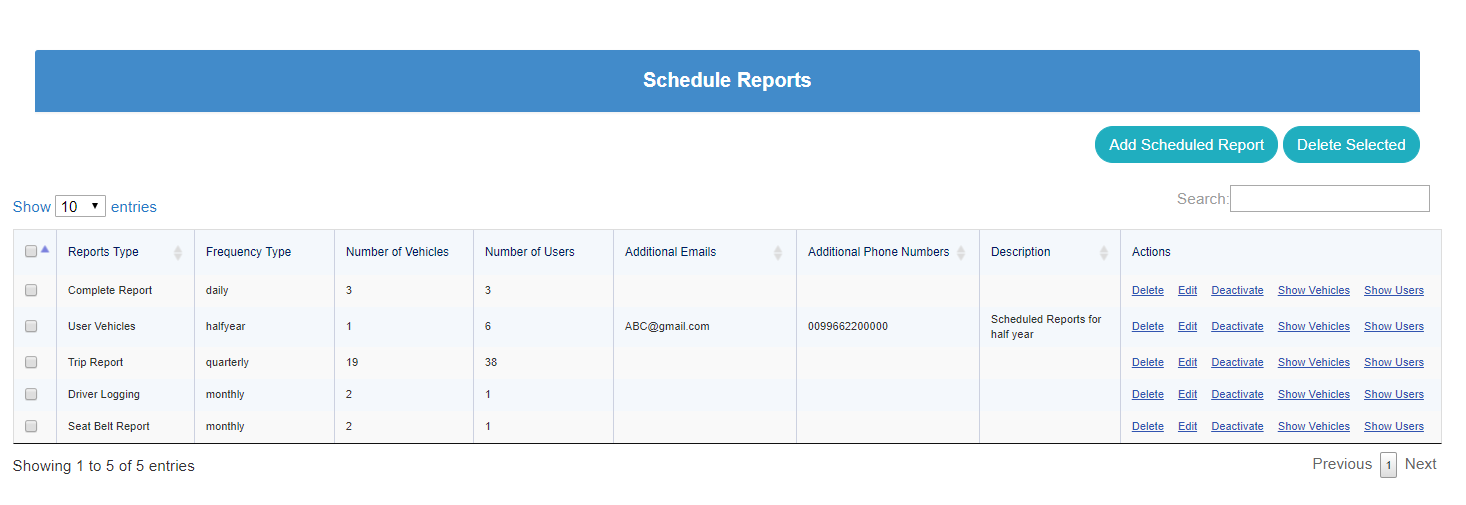Image resolution: width=1466 pixels, height=505 pixels.
Task: Show Users for Seat Belt Report
Action: point(1393,426)
